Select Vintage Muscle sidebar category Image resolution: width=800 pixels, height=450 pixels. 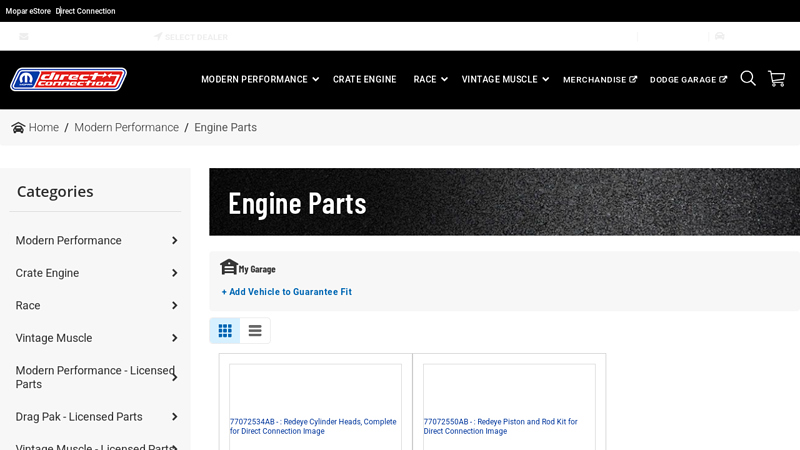pyautogui.click(x=54, y=338)
